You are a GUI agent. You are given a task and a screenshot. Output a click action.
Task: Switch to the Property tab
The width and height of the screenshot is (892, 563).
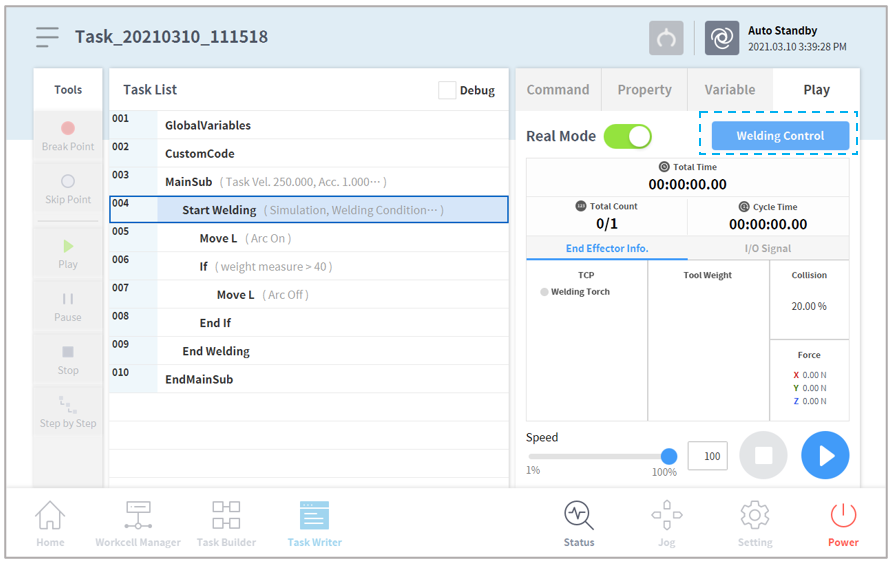pyautogui.click(x=644, y=90)
